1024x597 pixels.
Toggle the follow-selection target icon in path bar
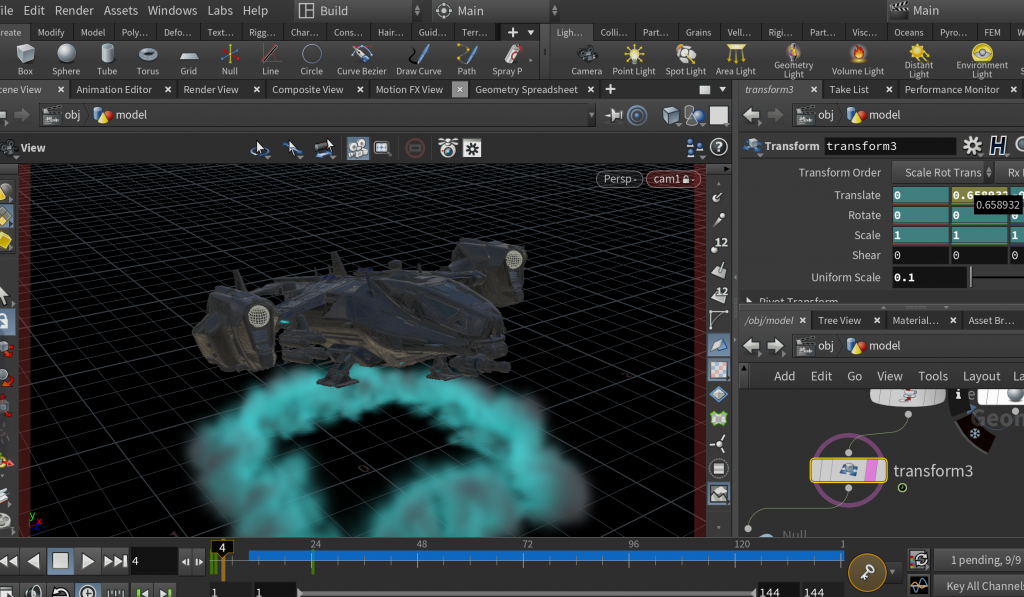pyautogui.click(x=637, y=116)
